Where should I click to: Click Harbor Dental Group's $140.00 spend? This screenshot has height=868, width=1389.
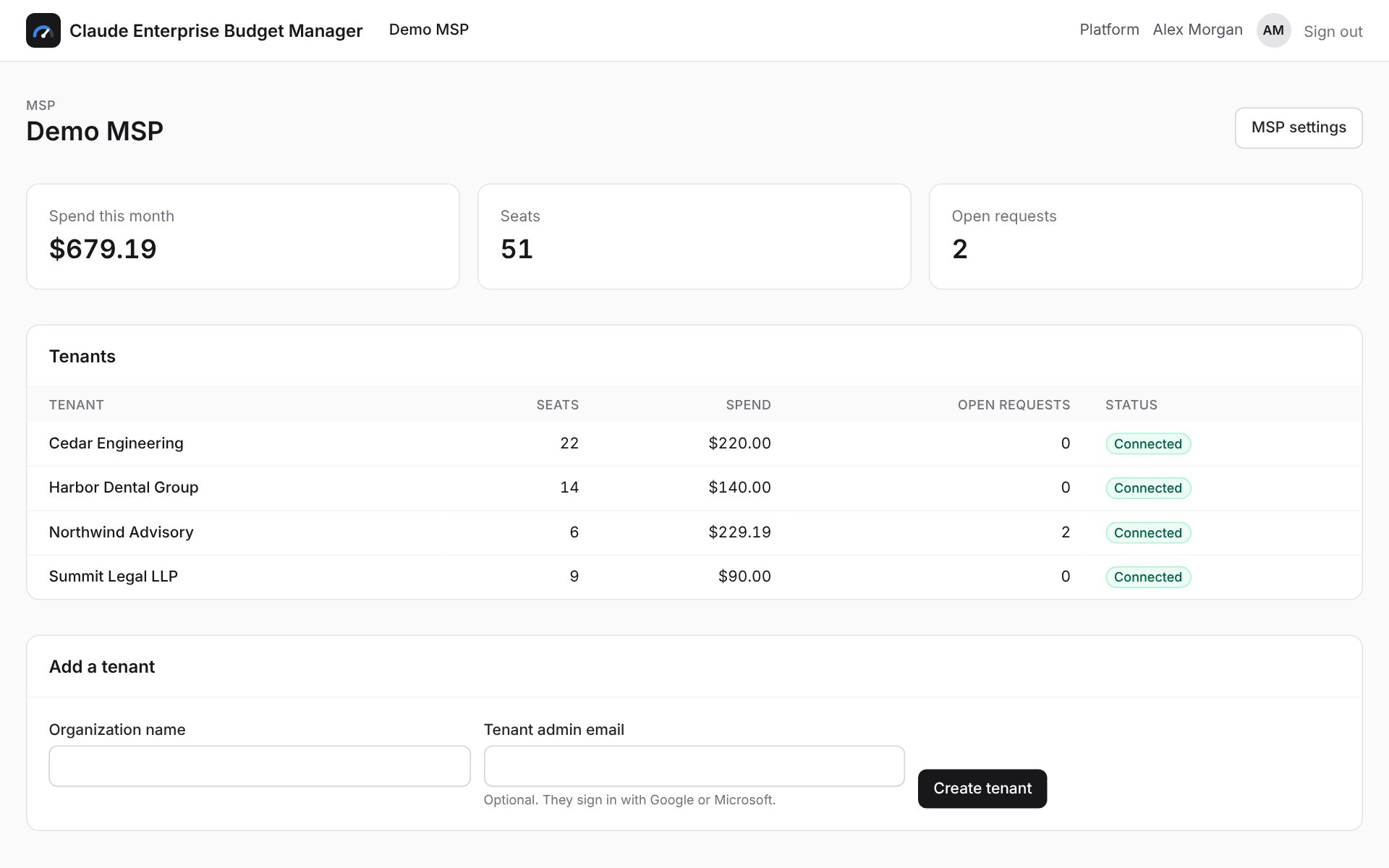point(739,488)
